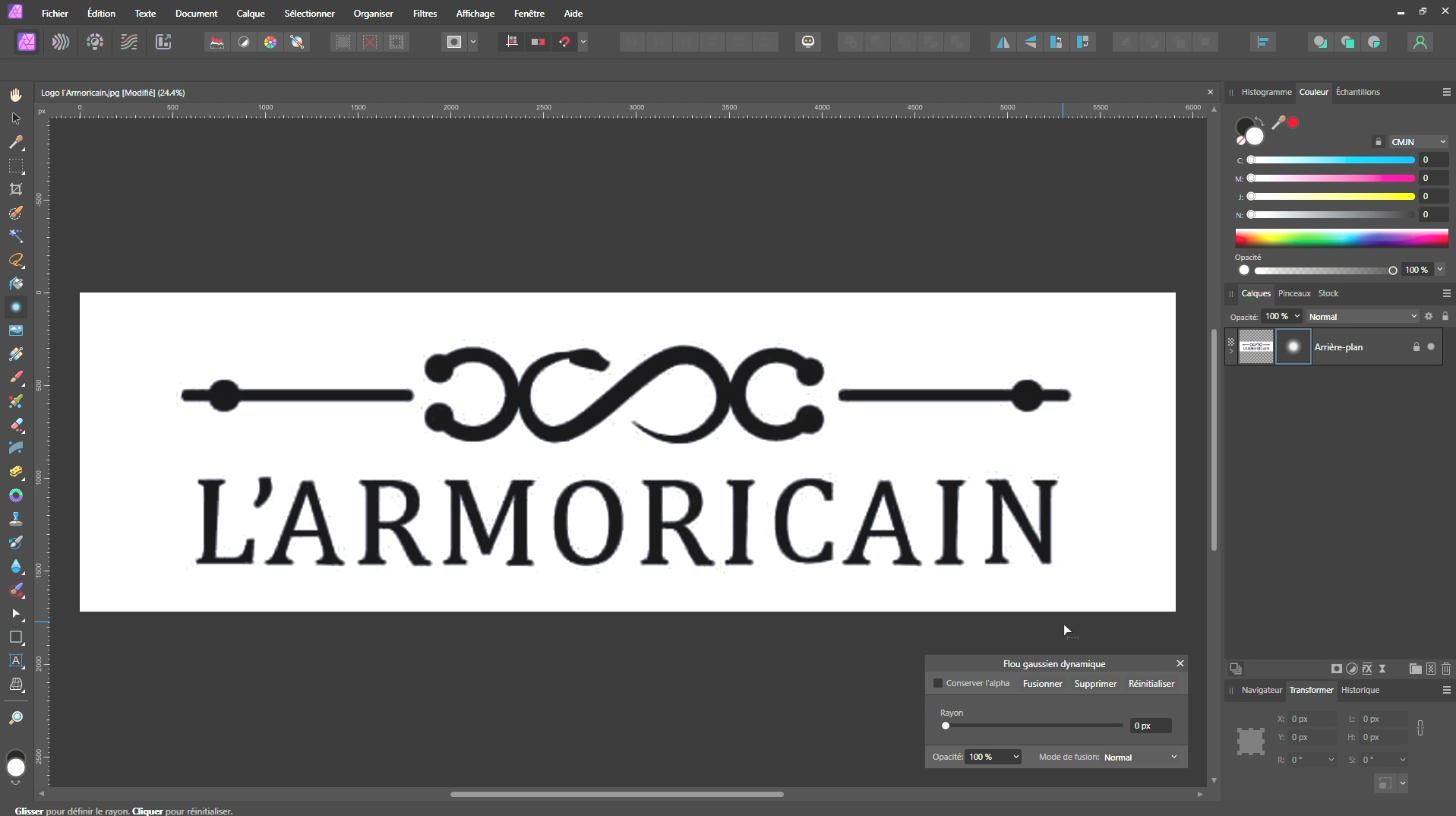
Task: Click the Rayon slider track
Action: [x=1033, y=726]
